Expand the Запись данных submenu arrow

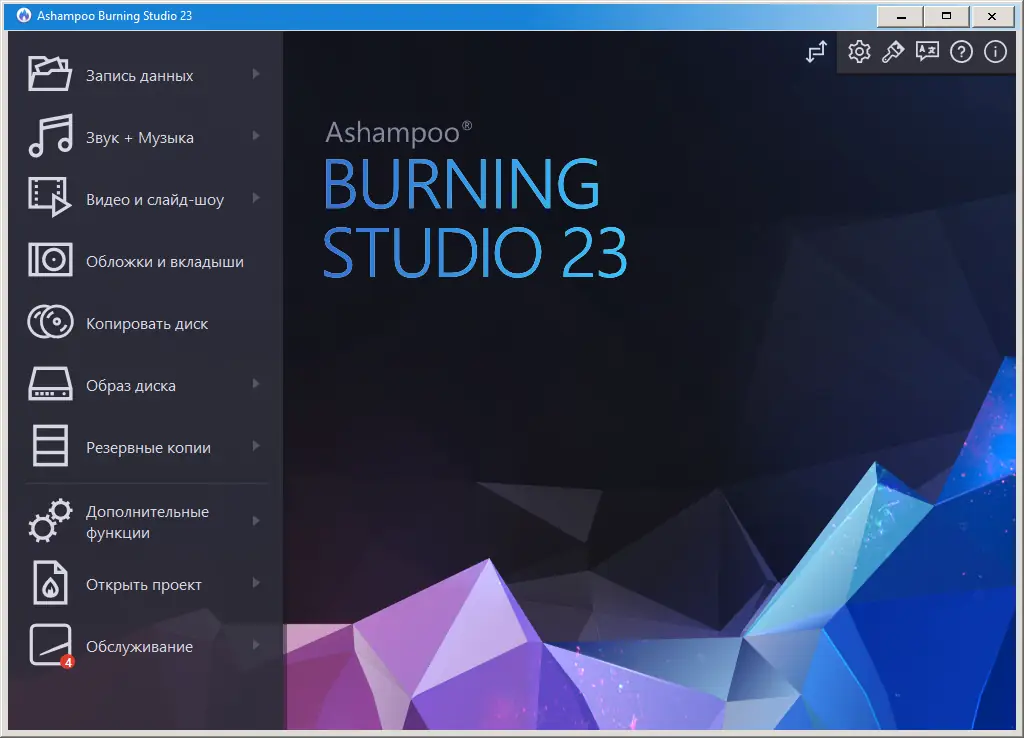click(x=256, y=74)
